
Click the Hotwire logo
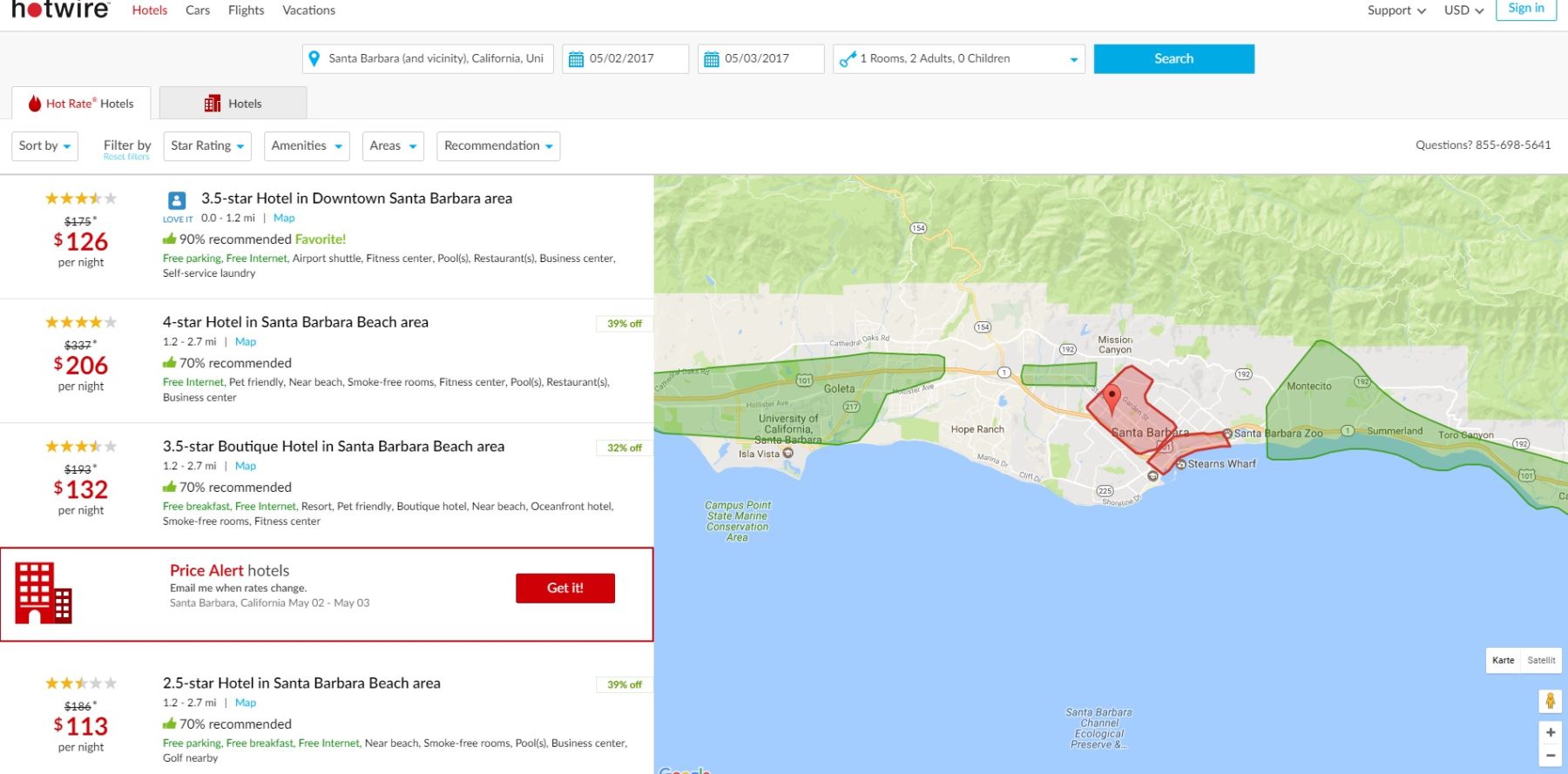(x=60, y=10)
